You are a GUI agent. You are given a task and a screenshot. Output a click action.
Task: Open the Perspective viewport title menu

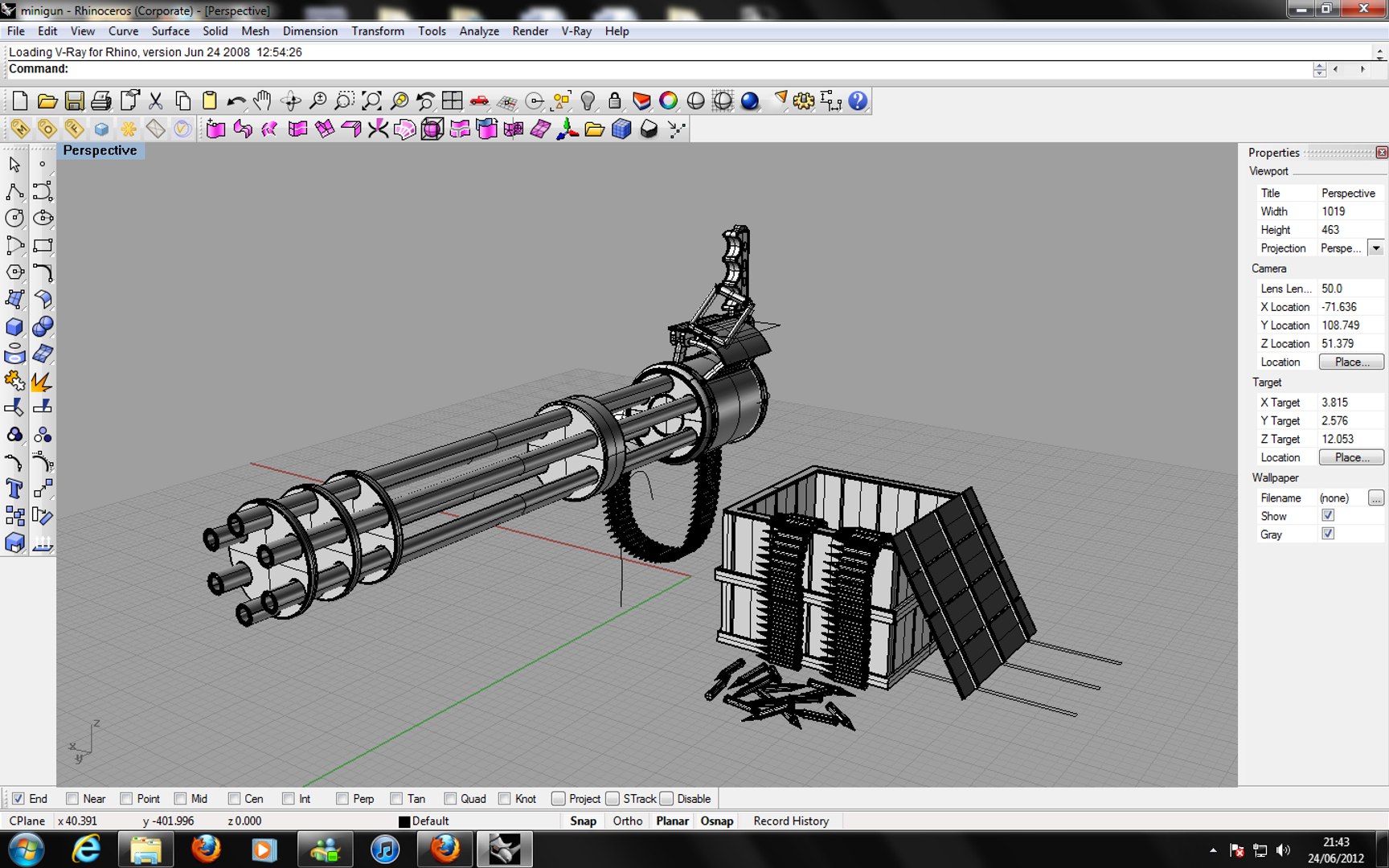click(x=100, y=150)
